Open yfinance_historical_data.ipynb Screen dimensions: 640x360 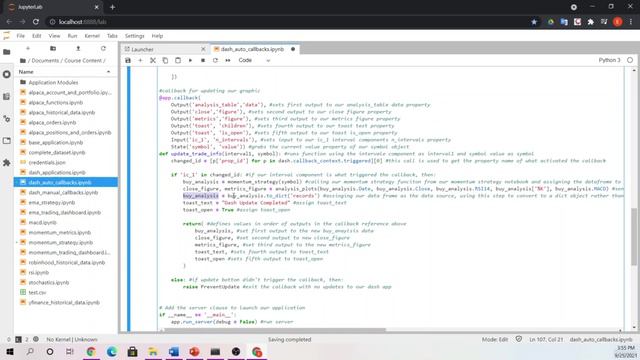click(64, 302)
